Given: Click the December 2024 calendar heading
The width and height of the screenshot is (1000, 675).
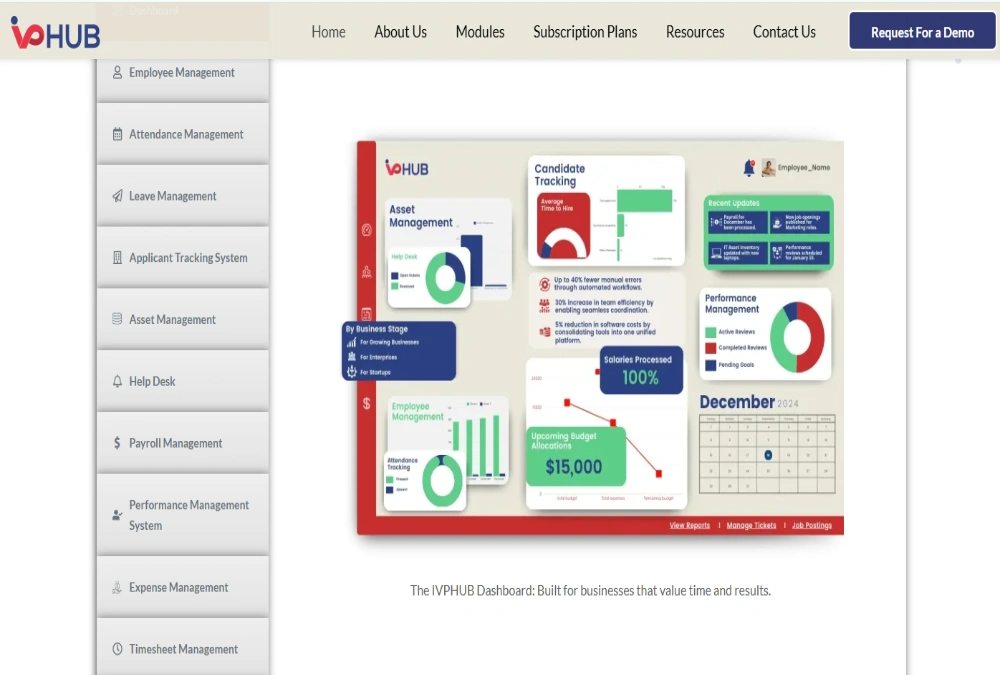Looking at the screenshot, I should (x=749, y=402).
